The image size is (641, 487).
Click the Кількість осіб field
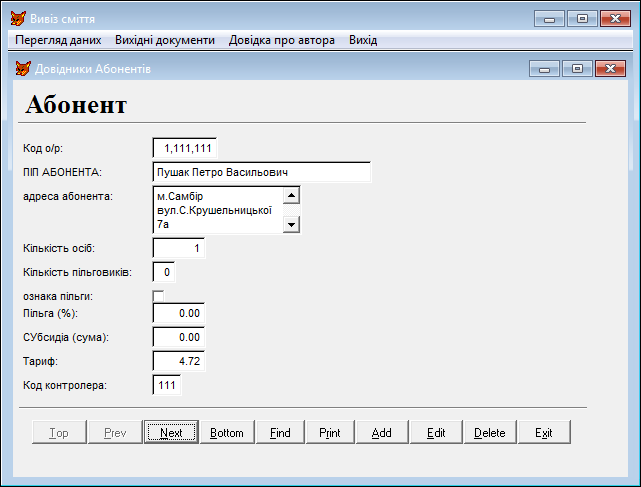179,248
